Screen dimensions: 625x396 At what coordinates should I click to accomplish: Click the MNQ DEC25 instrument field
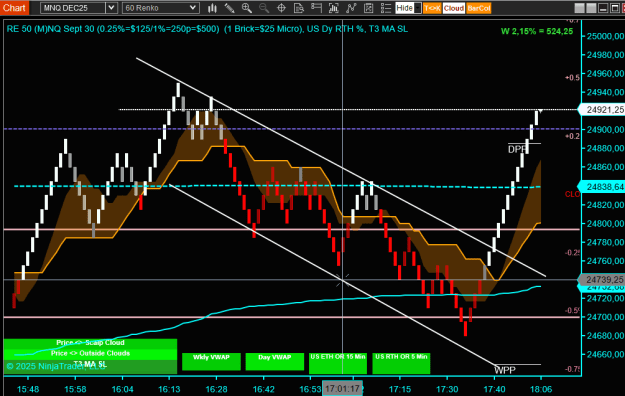click(x=73, y=8)
